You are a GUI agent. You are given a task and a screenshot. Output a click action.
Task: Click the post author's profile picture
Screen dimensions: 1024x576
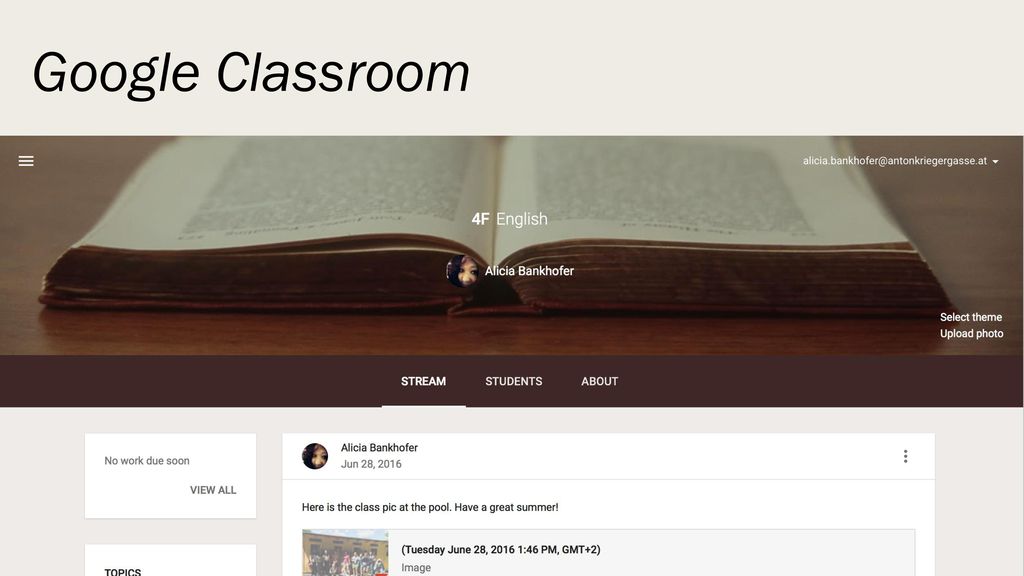(315, 456)
